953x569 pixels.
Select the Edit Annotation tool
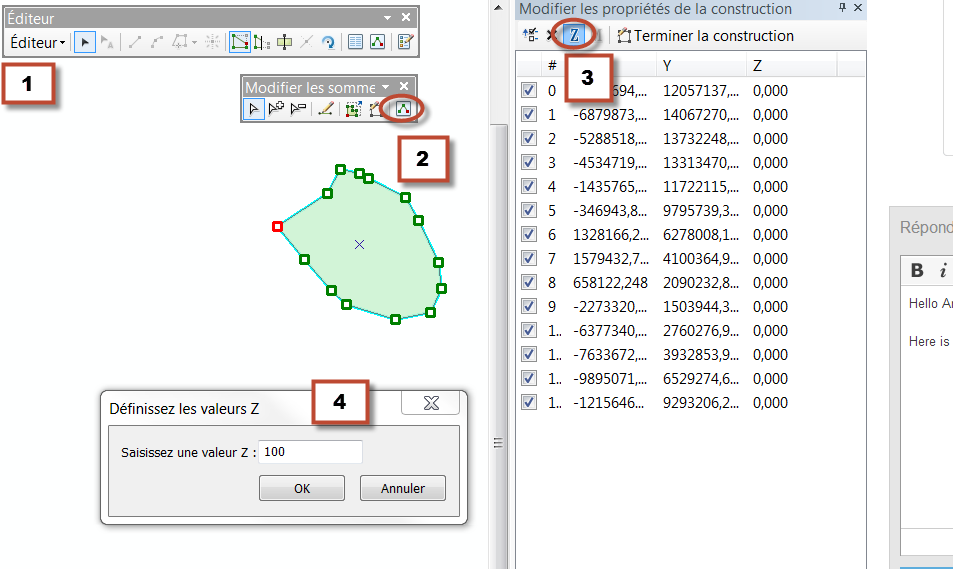pos(107,42)
